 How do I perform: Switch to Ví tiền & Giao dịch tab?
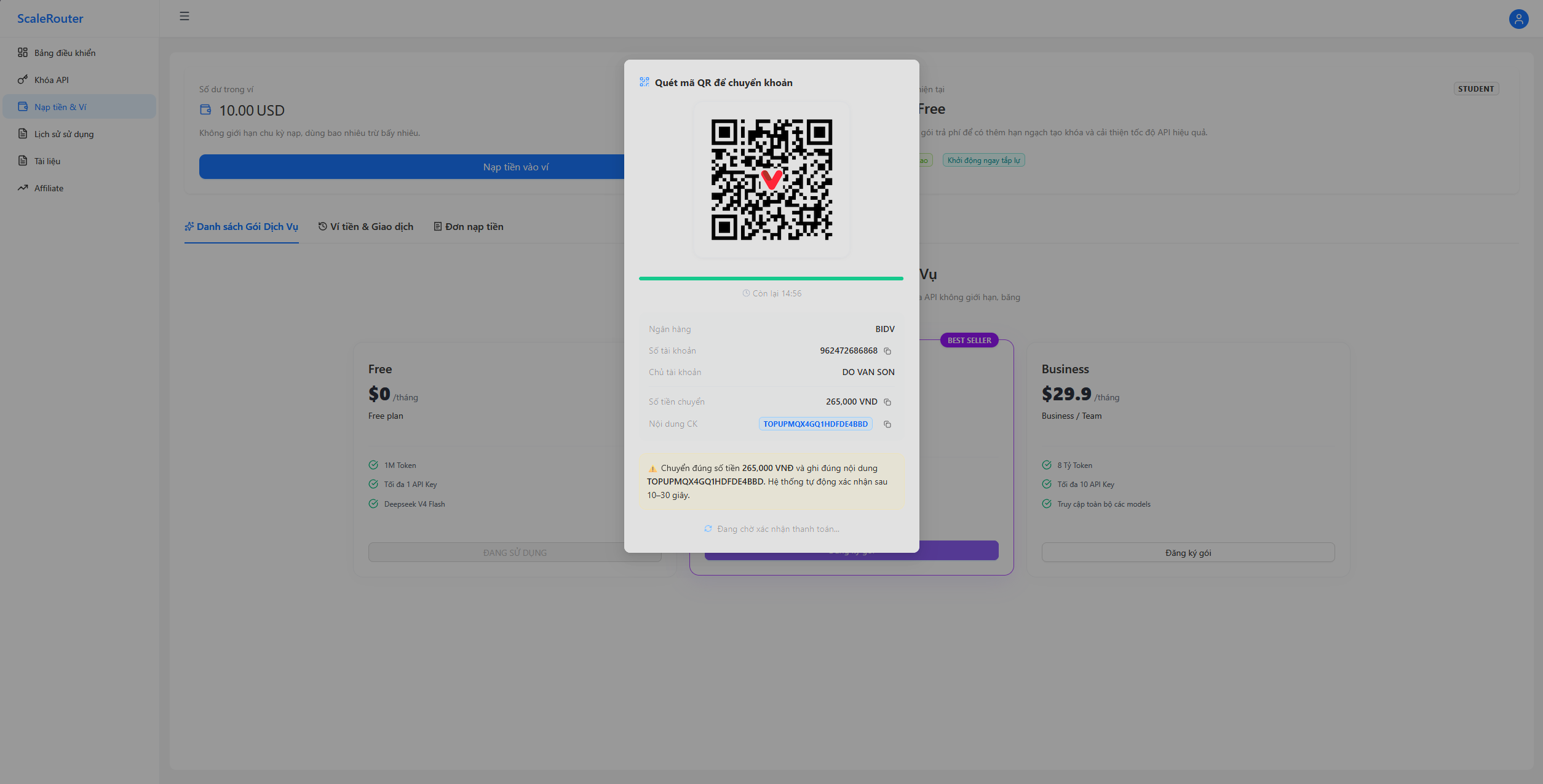pos(366,227)
